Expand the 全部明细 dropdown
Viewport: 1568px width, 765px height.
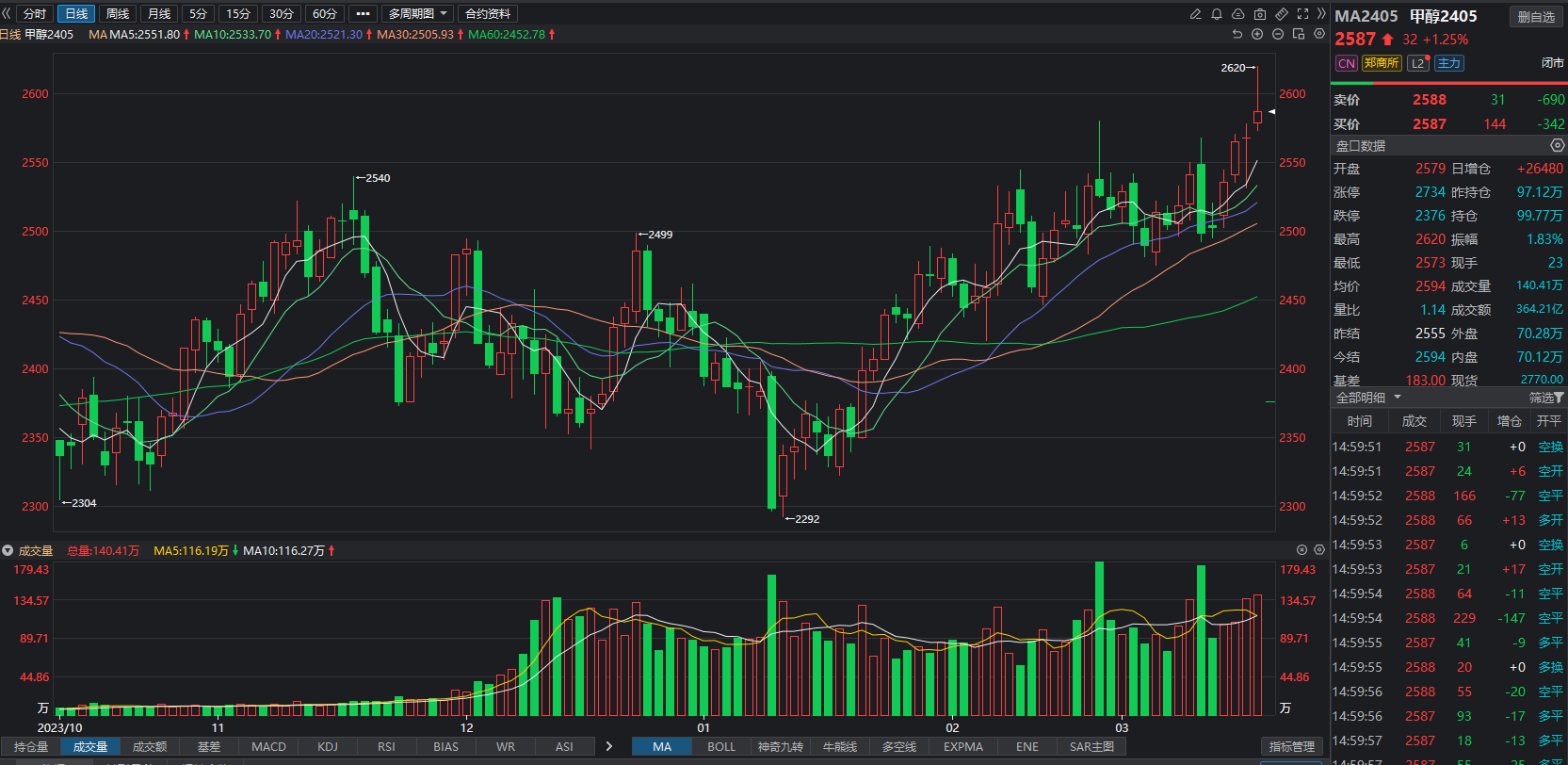coord(1368,398)
